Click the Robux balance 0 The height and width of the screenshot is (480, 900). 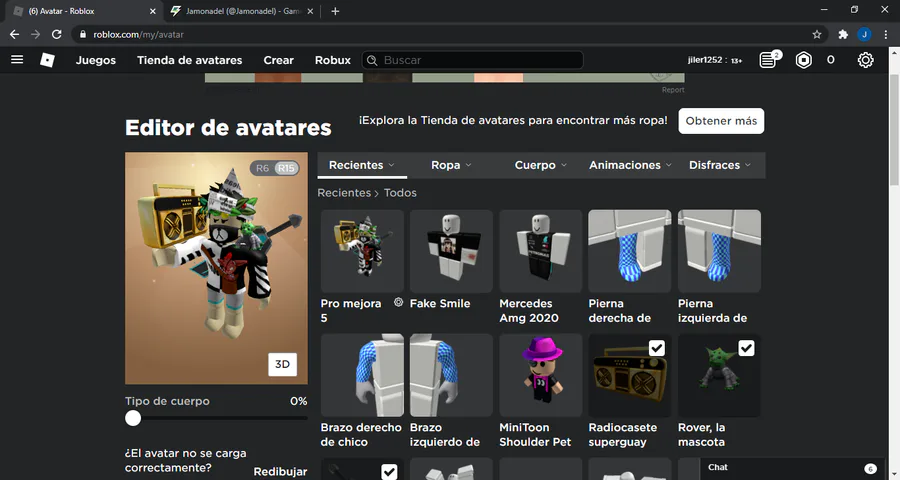pos(831,60)
